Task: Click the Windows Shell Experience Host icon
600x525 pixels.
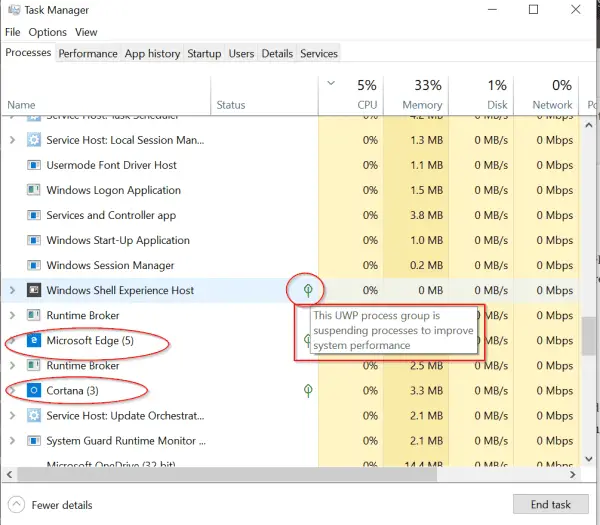Action: (x=34, y=290)
